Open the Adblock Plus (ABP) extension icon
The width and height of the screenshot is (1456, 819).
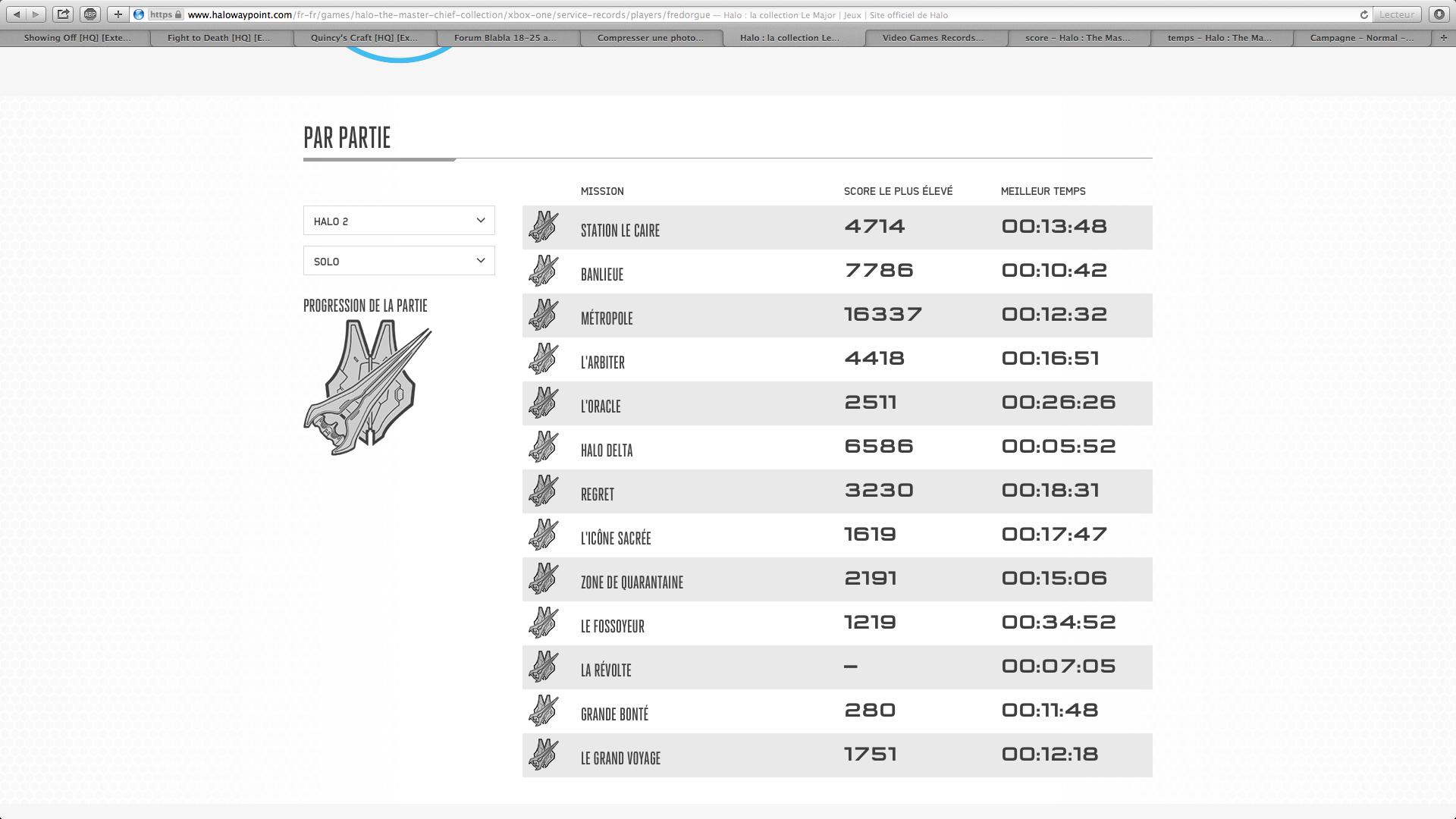pos(90,14)
